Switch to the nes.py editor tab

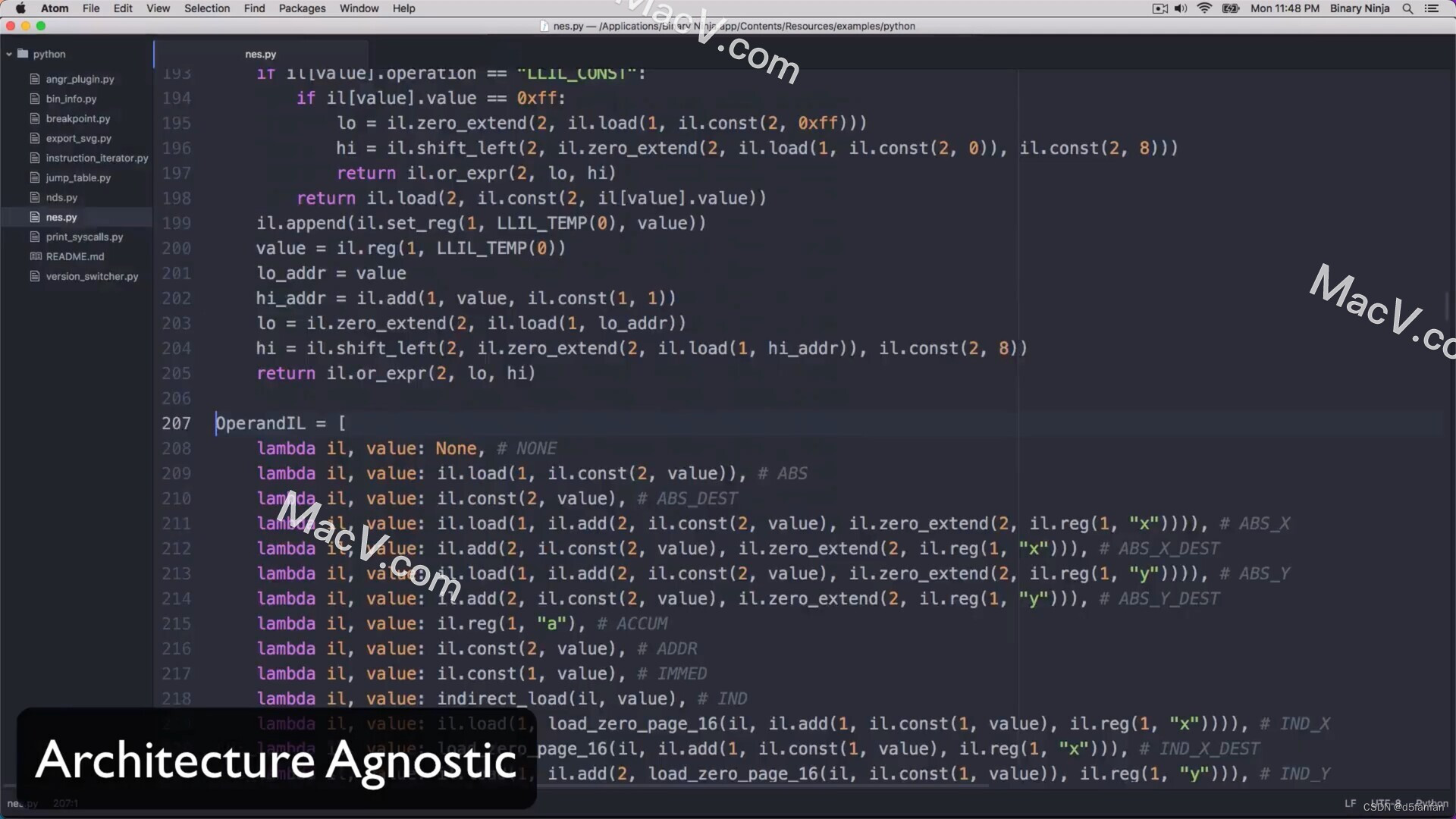(x=260, y=54)
